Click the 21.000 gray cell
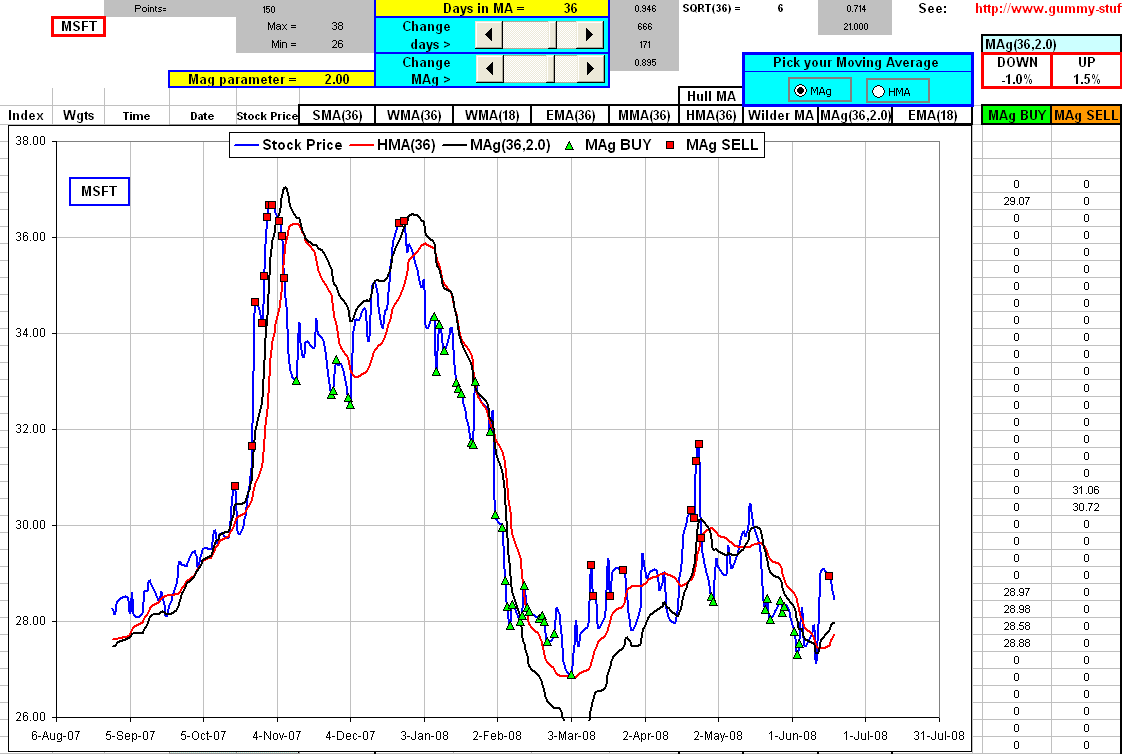The height and width of the screenshot is (754, 1122). pos(855,26)
